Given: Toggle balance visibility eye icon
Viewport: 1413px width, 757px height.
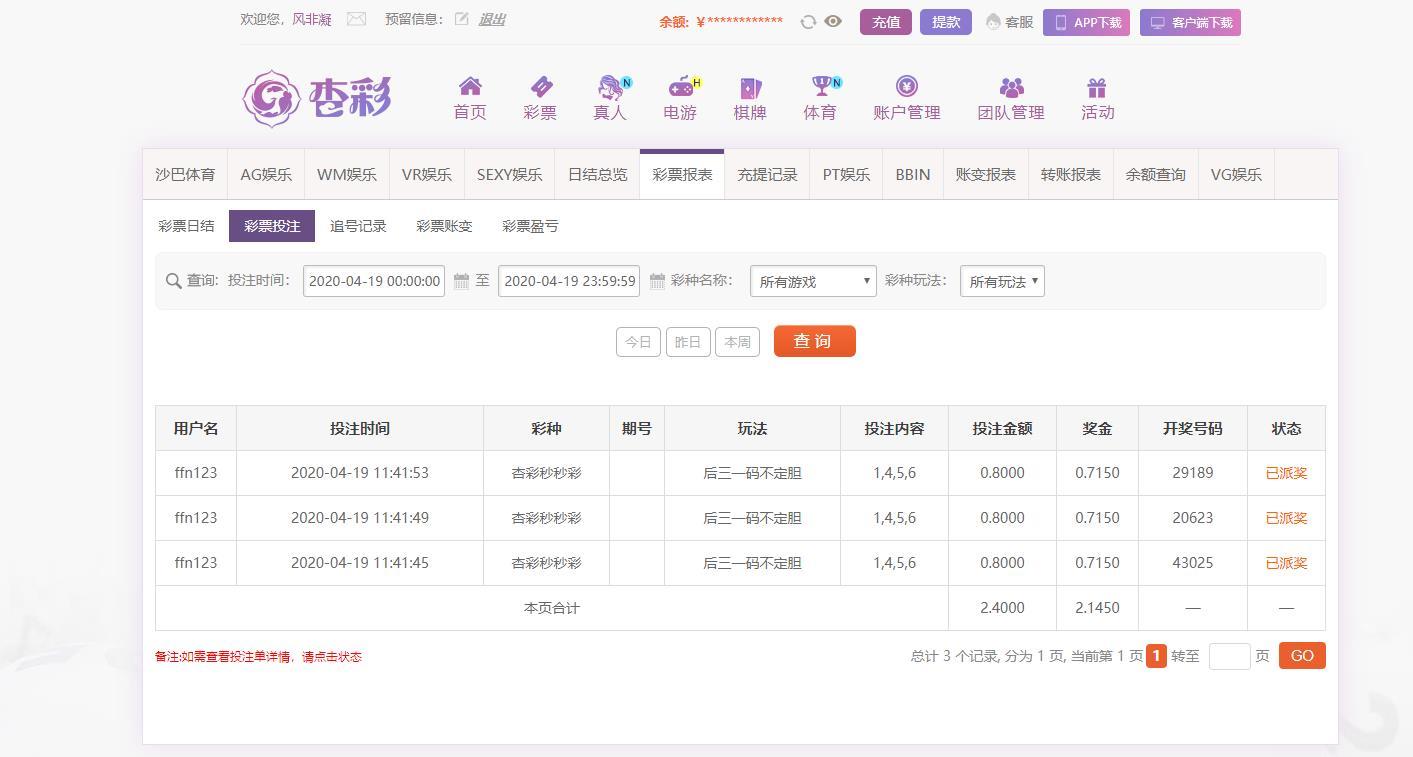Looking at the screenshot, I should point(833,21).
